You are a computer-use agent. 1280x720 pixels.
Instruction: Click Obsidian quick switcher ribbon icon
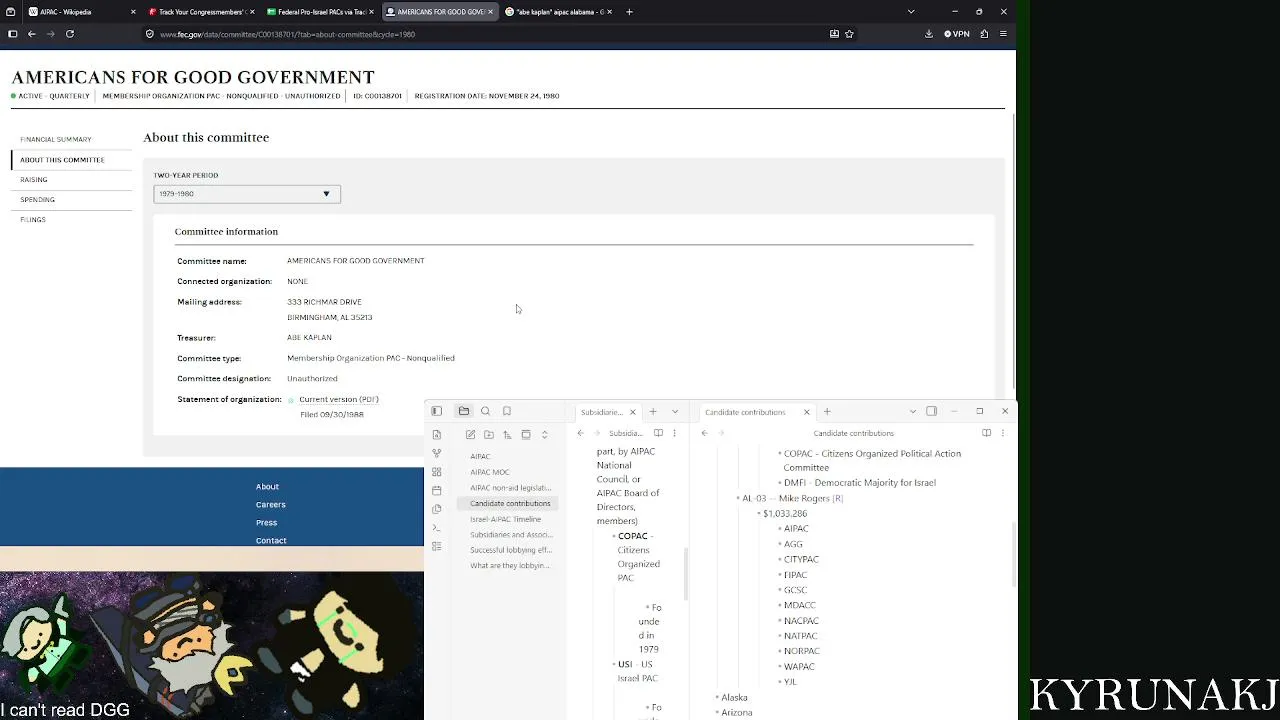click(x=437, y=434)
